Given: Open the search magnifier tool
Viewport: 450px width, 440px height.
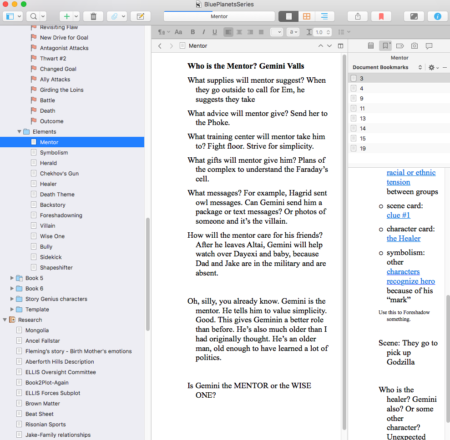Looking at the screenshot, I should pos(34,16).
